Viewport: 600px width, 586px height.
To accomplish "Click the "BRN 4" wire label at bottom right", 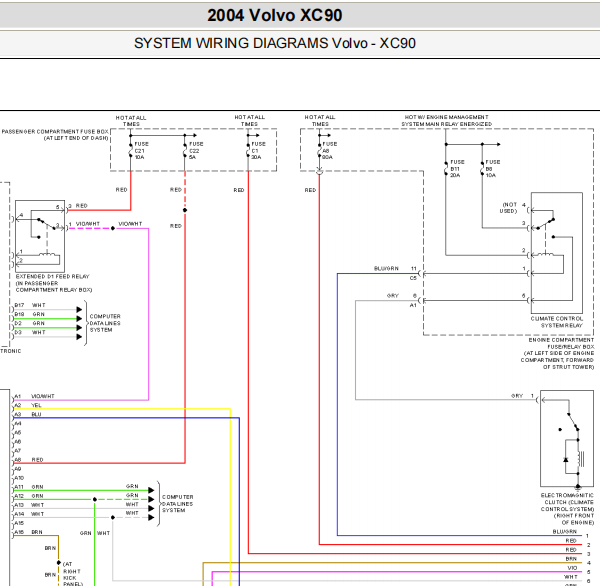I will pyautogui.click(x=578, y=560).
